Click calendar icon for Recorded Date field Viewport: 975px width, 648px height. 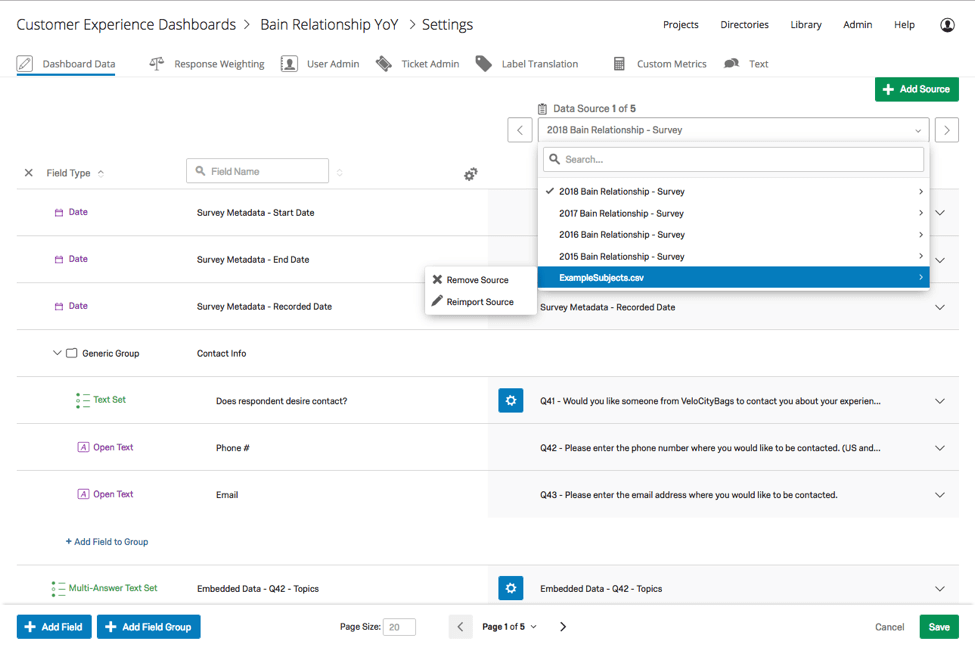pos(59,307)
